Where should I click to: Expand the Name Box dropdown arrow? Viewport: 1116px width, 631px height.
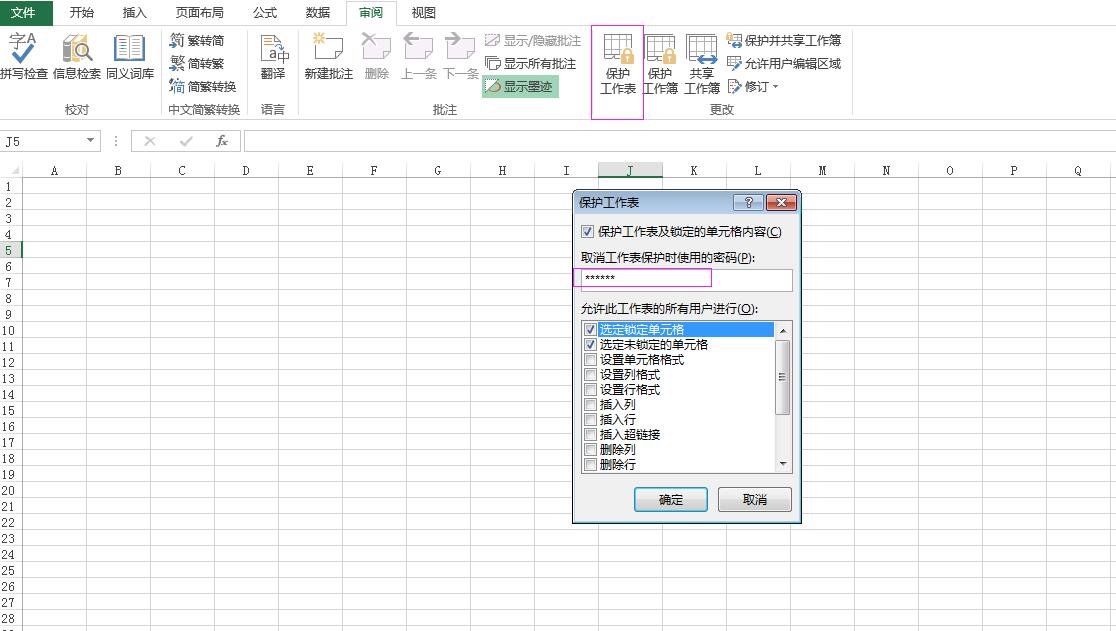(90, 140)
